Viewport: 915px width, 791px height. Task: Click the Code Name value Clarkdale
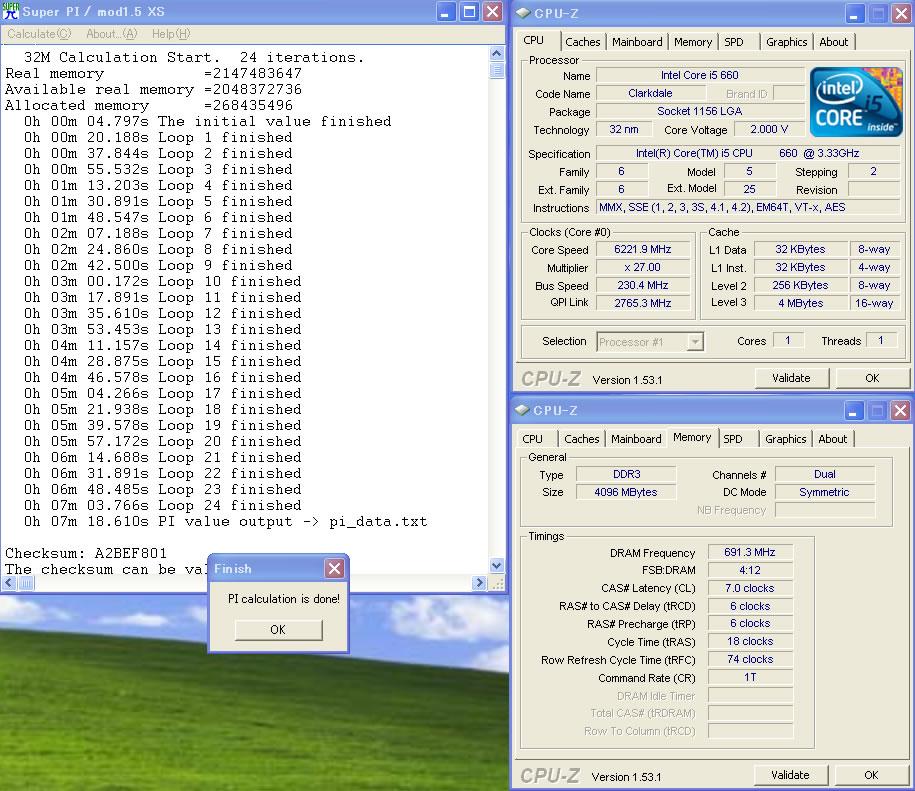click(x=650, y=93)
